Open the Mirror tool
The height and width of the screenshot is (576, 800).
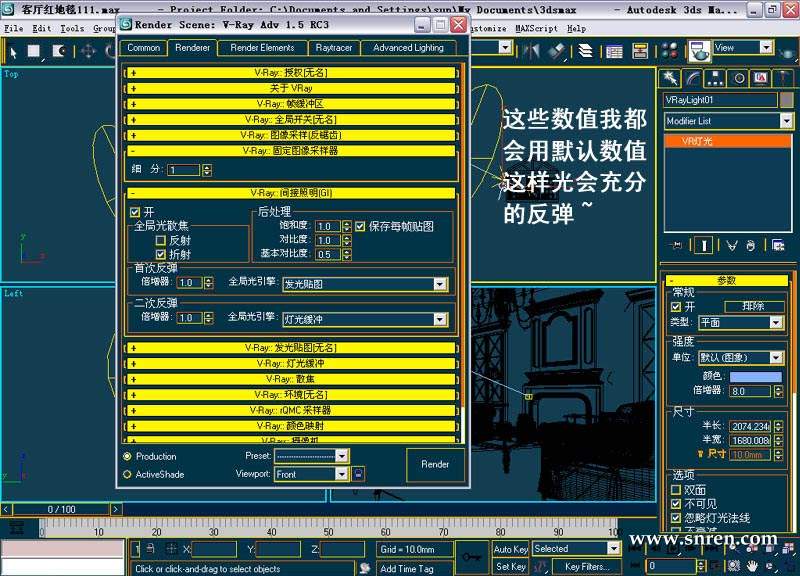pos(532,51)
